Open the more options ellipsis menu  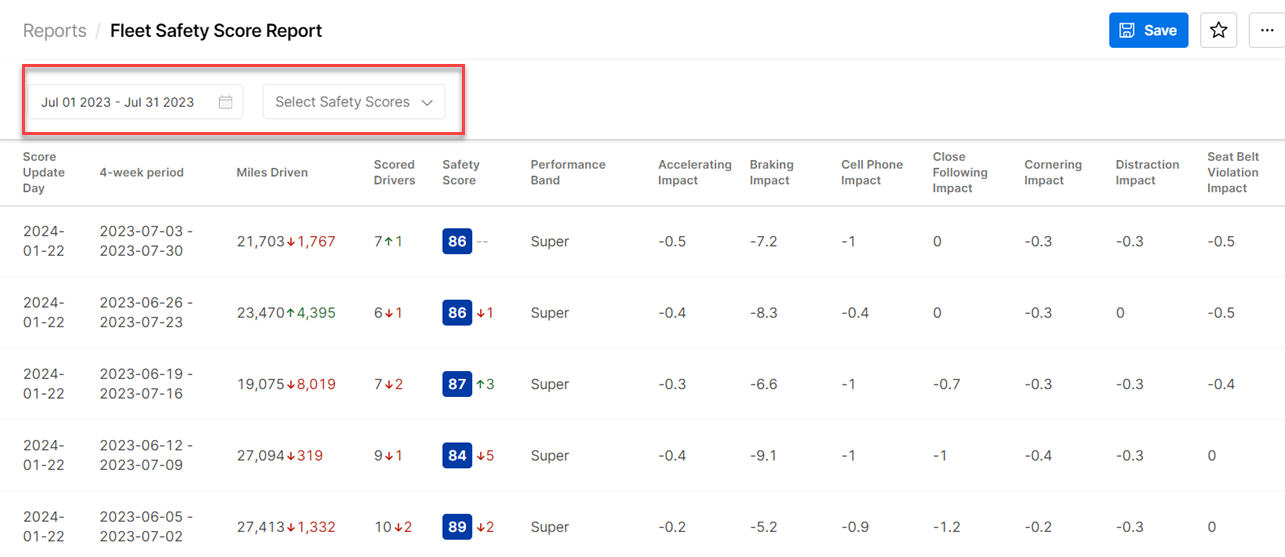pyautogui.click(x=1267, y=30)
